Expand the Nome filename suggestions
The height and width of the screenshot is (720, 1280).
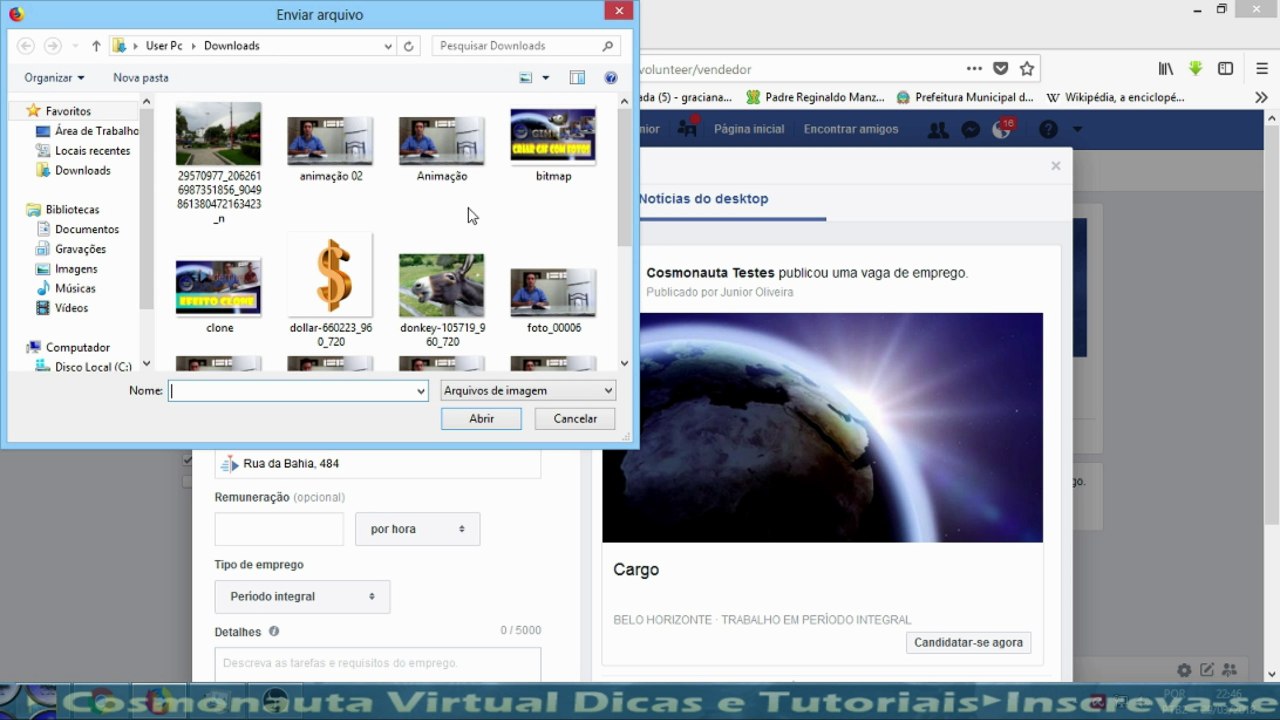(x=420, y=391)
